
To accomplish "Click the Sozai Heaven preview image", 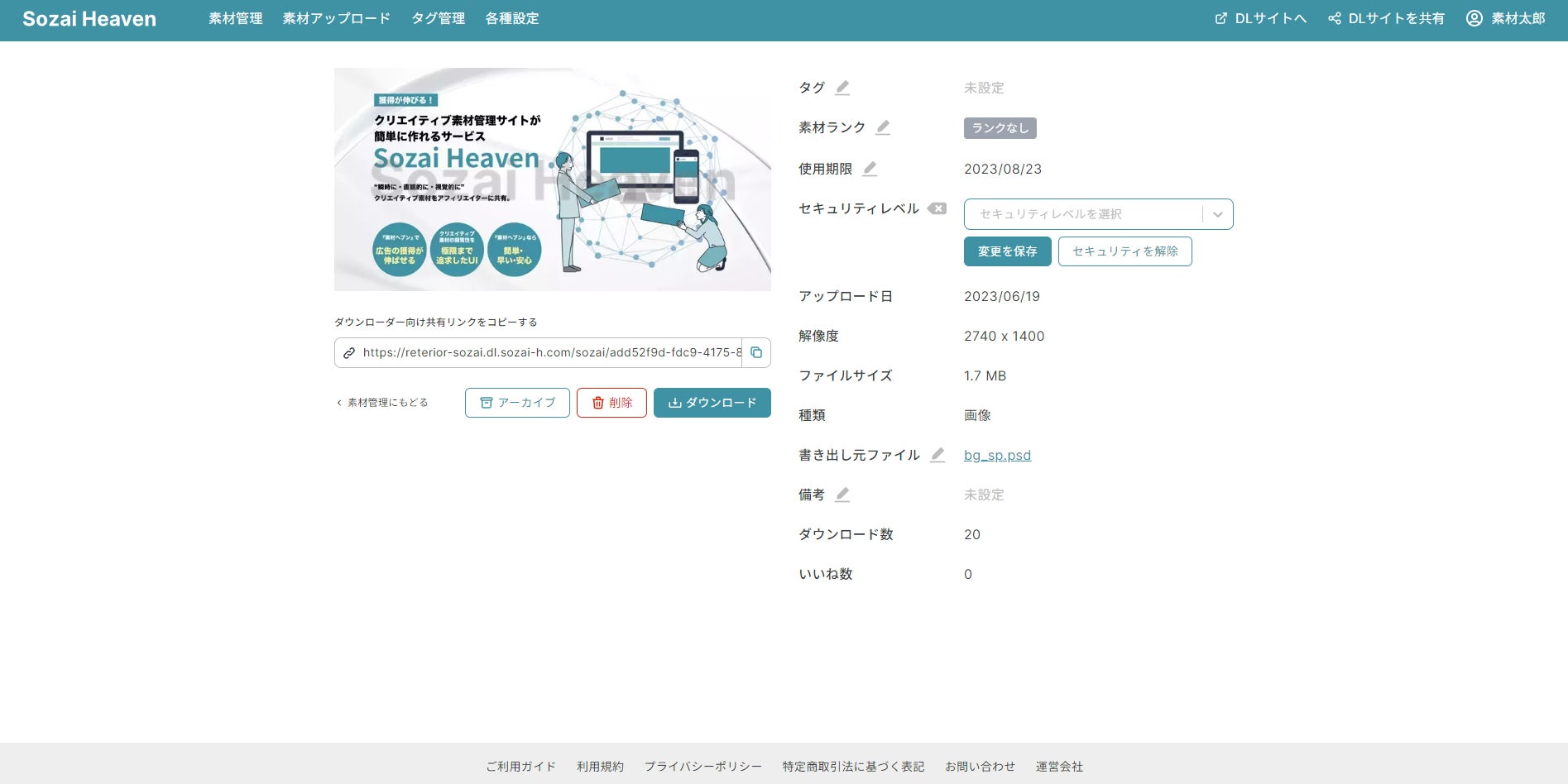I will 553,179.
